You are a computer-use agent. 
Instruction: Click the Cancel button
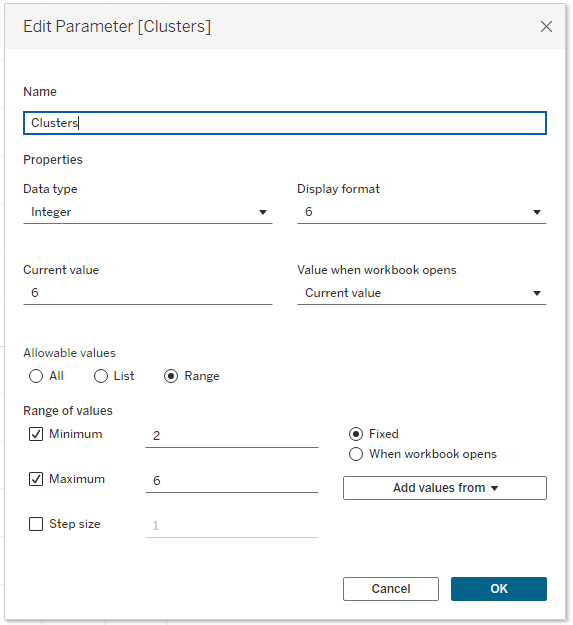click(x=391, y=589)
